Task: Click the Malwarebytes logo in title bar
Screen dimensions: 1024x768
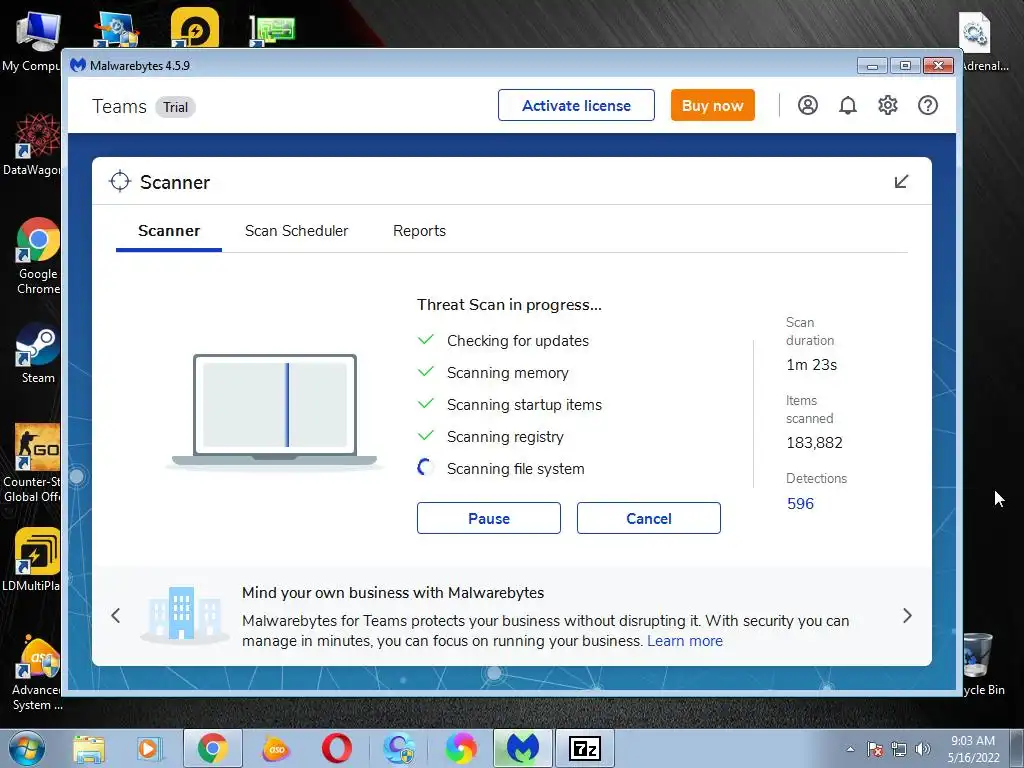Action: click(78, 65)
